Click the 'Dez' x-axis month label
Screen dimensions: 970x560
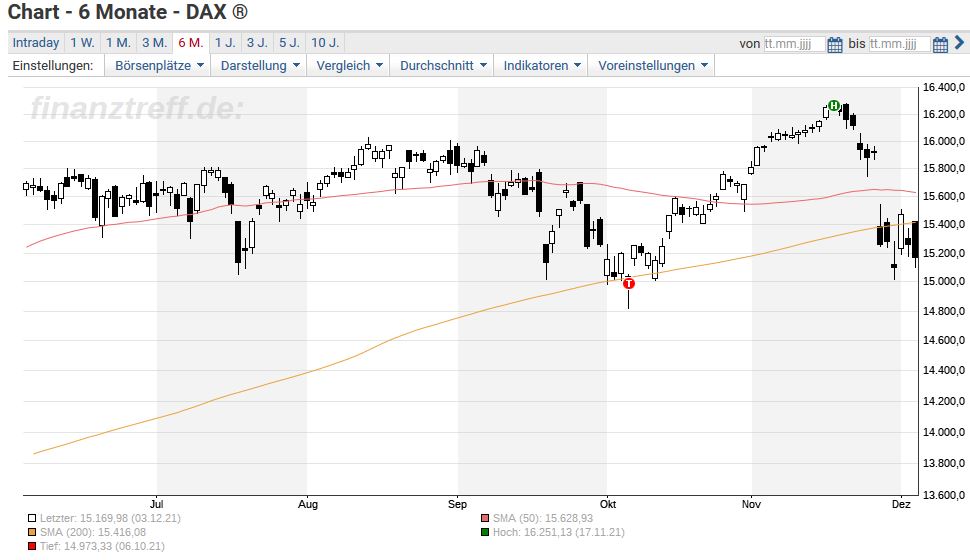pos(901,504)
